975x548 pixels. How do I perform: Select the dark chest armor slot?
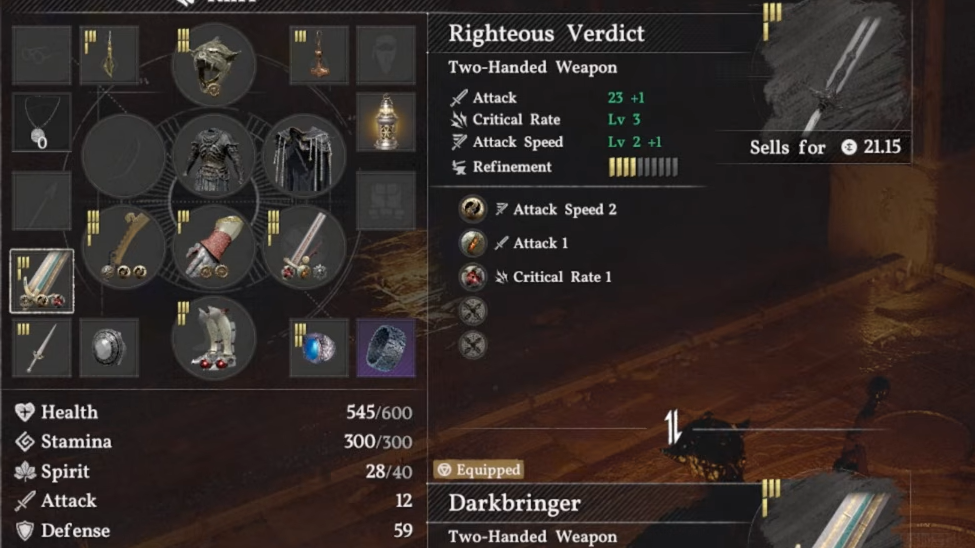(213, 157)
